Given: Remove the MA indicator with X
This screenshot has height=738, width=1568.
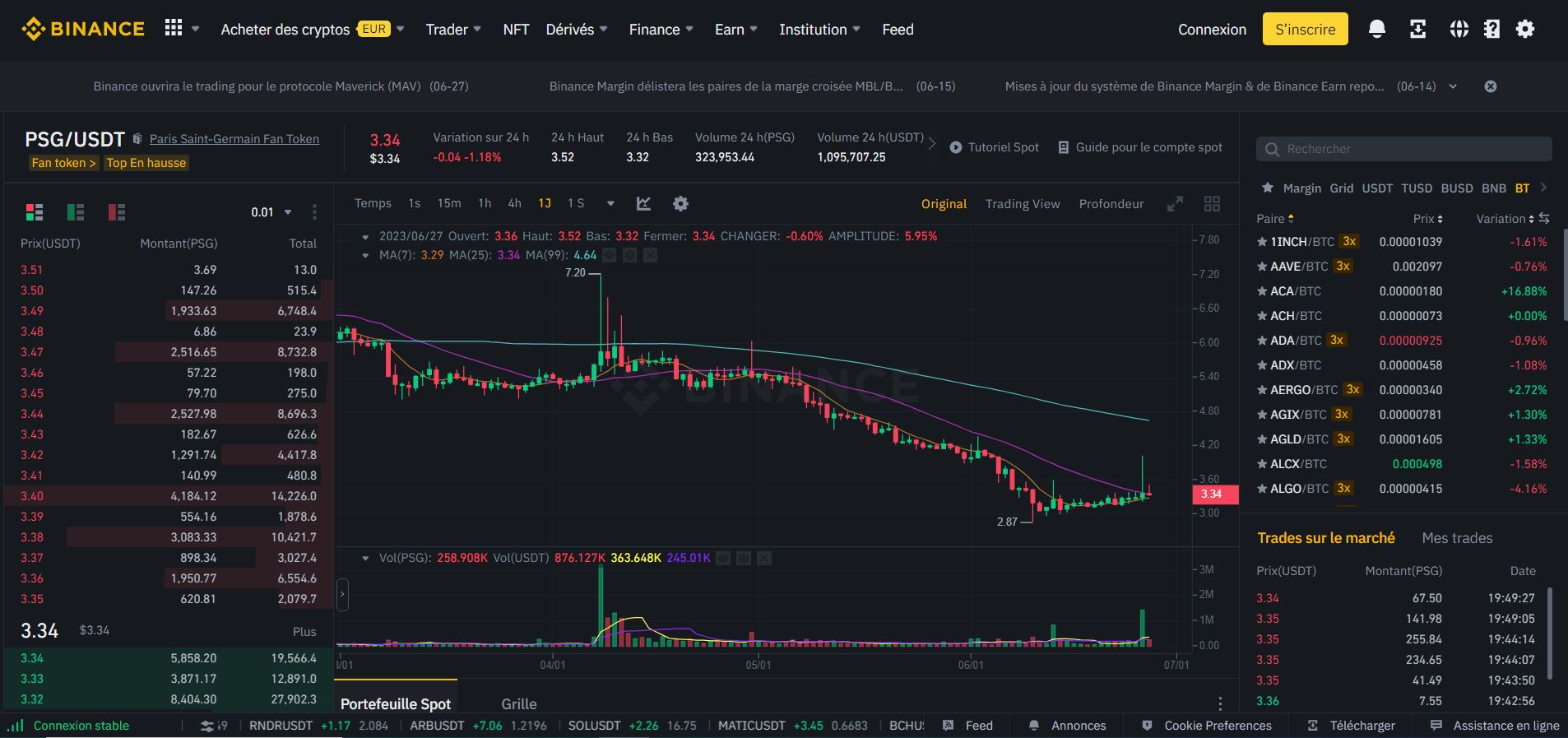Looking at the screenshot, I should point(651,255).
